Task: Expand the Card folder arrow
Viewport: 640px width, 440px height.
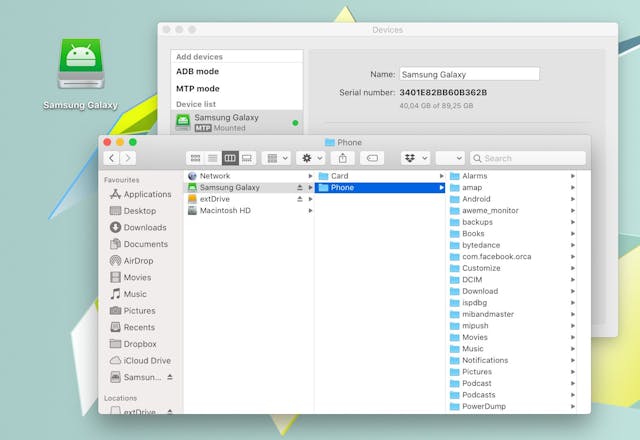Action: (x=442, y=176)
